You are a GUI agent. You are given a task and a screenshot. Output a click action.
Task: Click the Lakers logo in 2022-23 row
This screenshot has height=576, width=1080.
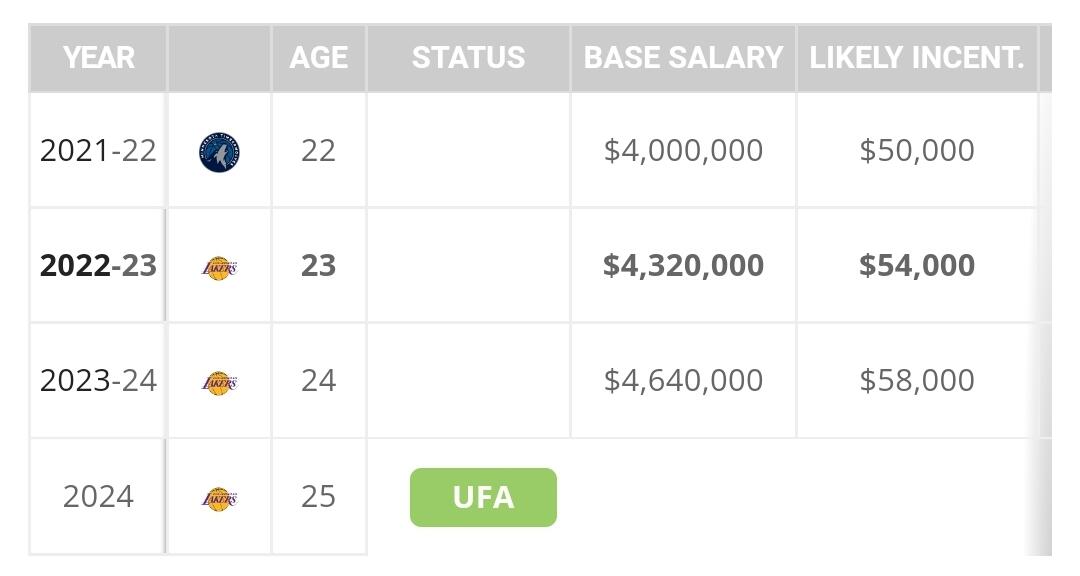[219, 267]
